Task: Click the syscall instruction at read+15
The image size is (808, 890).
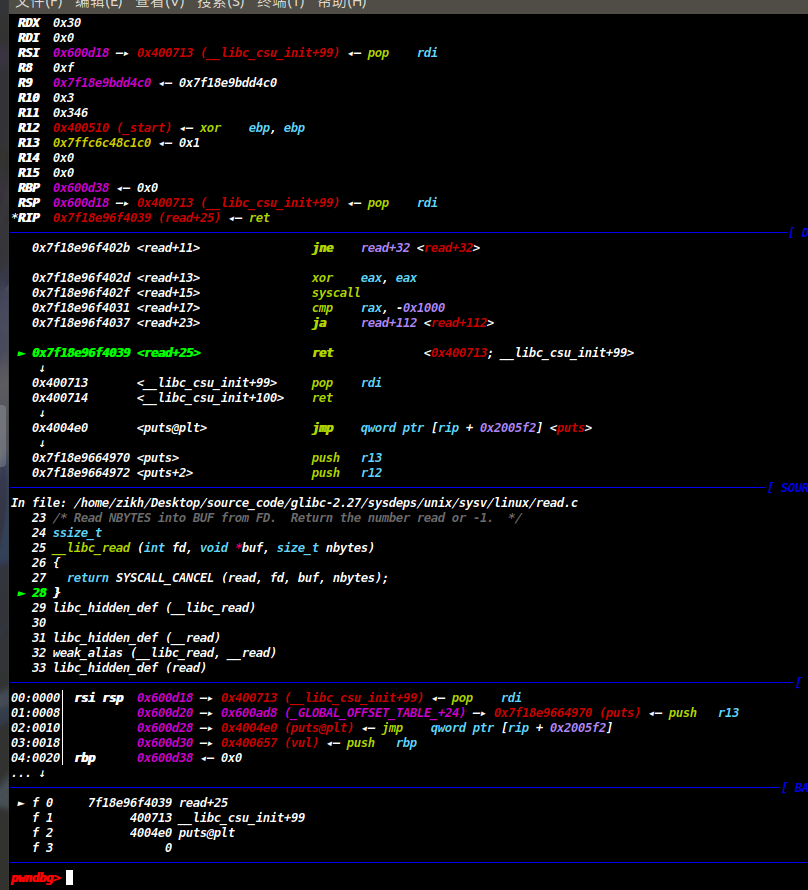Action: pyautogui.click(x=336, y=293)
